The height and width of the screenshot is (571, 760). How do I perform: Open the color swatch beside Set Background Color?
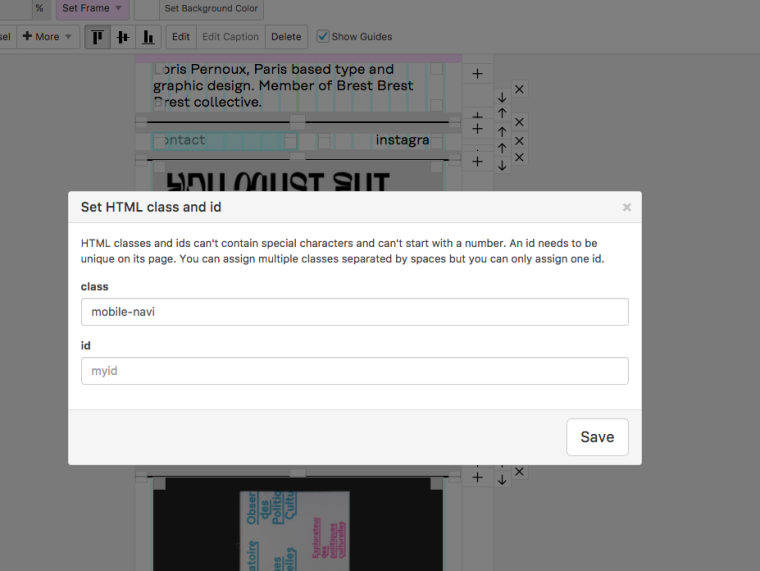(x=146, y=9)
